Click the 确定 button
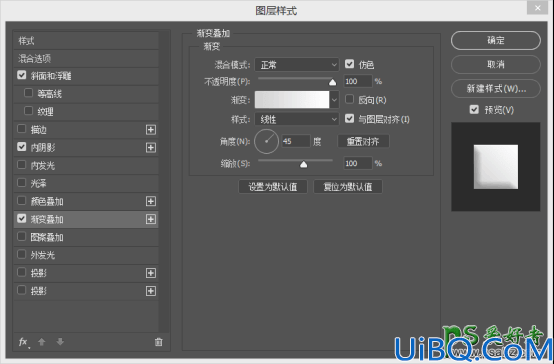The height and width of the screenshot is (364, 554). [496, 40]
